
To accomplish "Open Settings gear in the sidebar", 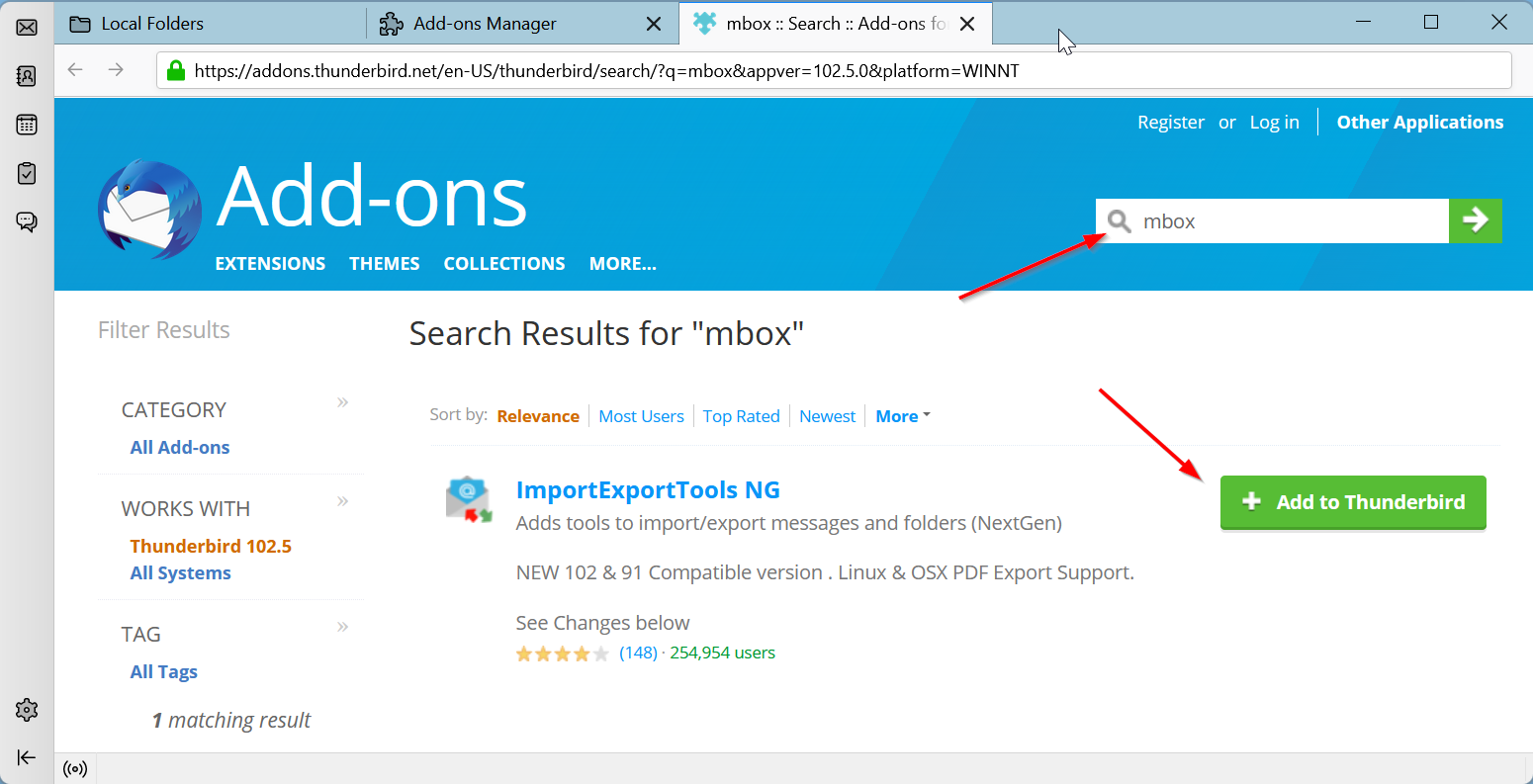I will (x=27, y=710).
